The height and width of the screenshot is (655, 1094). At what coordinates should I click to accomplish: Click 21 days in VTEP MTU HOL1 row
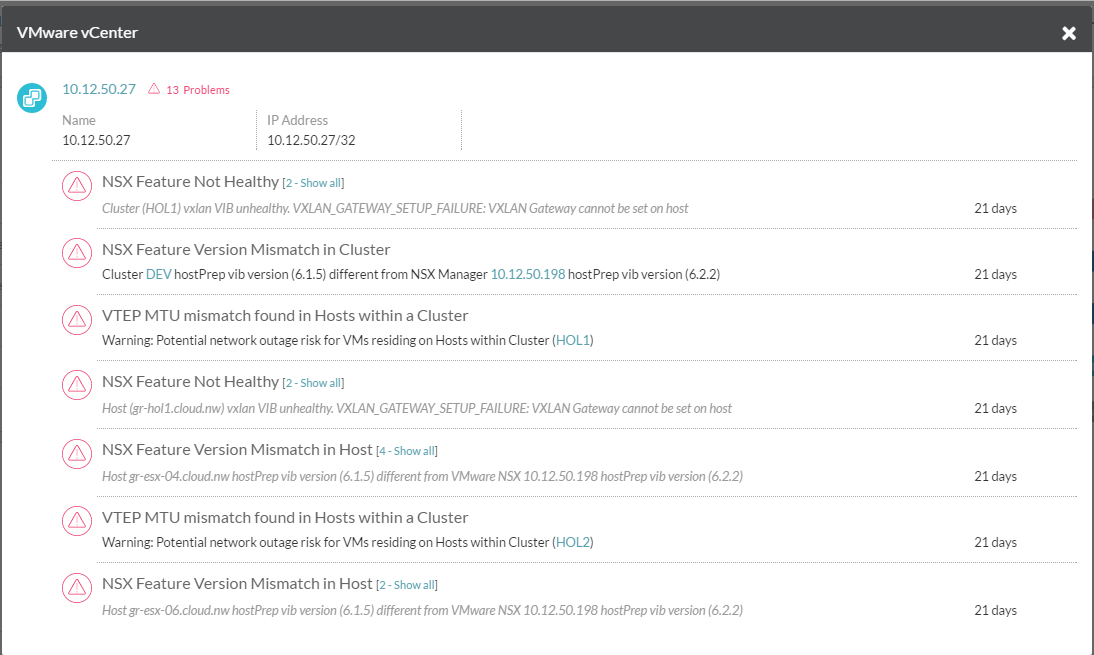coord(996,340)
